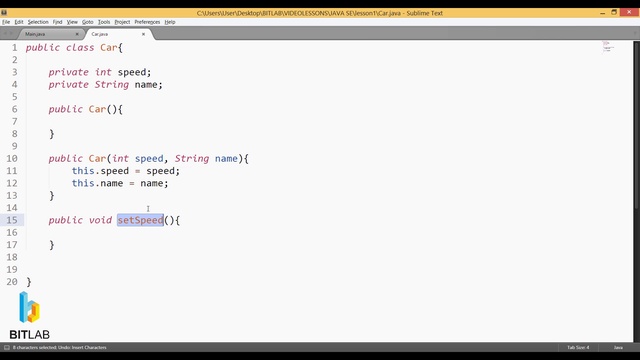Click line number 10 in the gutter
640x360 pixels.
[12, 158]
